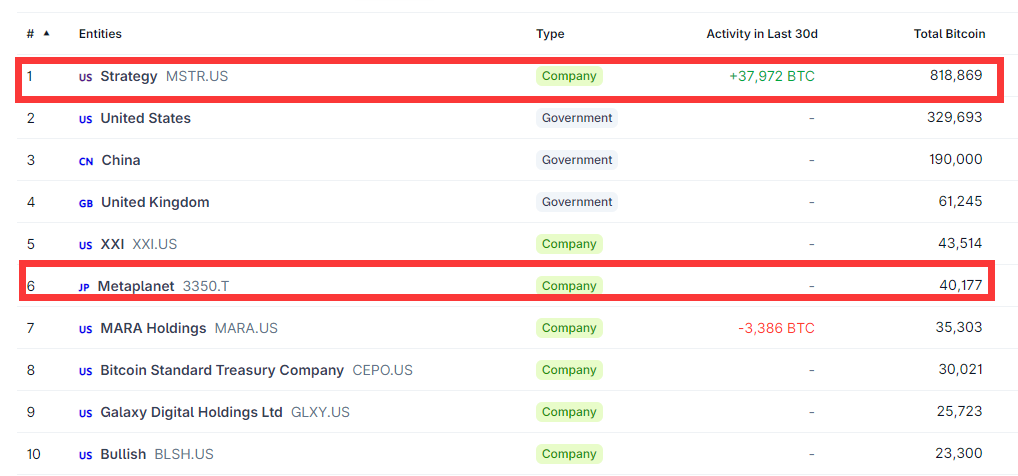Click rank number 10
Screen dimensions: 1018x476
tap(33, 454)
